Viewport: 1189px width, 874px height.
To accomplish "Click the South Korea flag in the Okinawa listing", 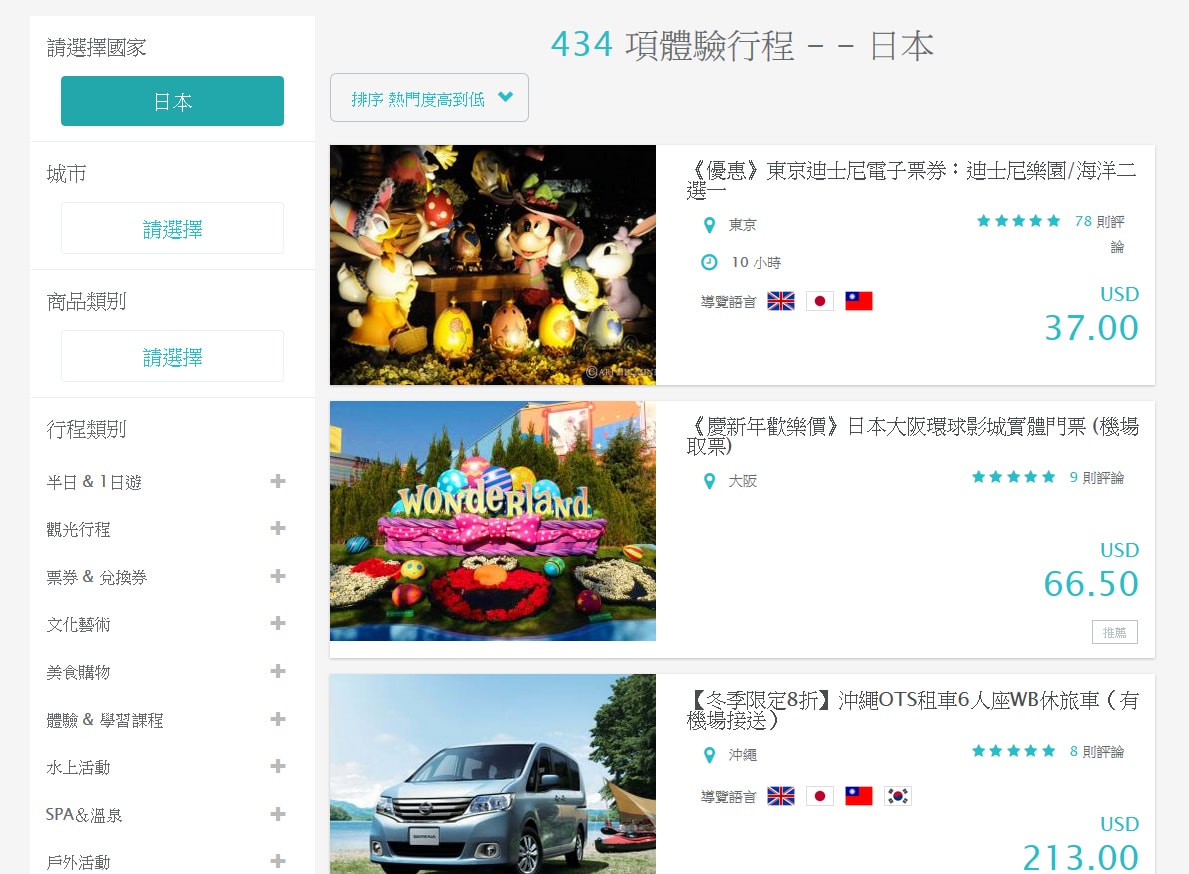I will point(898,796).
